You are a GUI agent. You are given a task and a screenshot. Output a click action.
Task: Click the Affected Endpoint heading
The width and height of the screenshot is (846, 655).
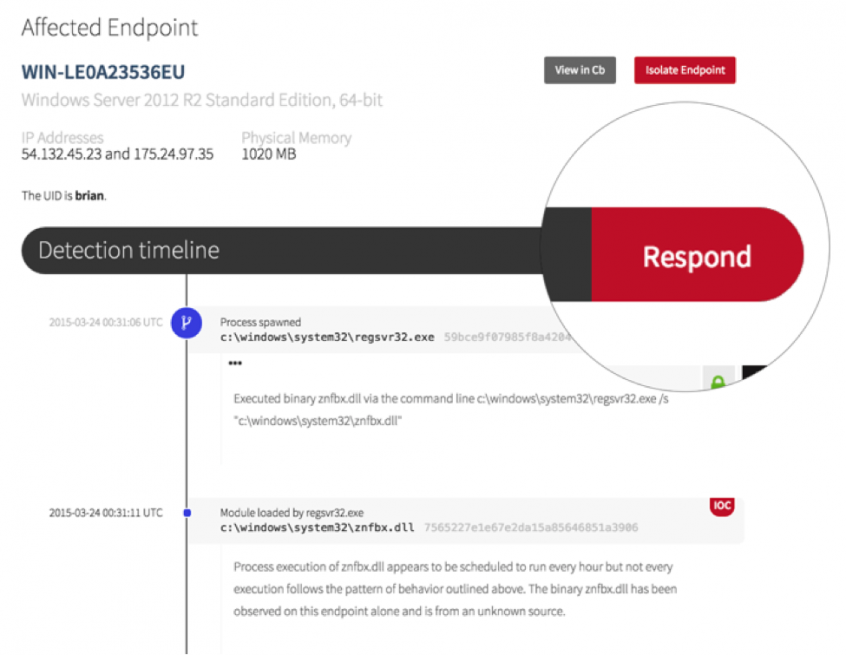tap(110, 27)
